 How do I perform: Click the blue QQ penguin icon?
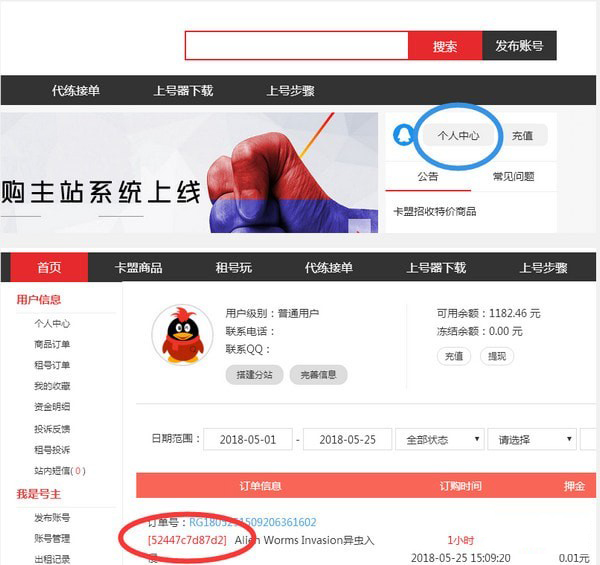[x=403, y=135]
